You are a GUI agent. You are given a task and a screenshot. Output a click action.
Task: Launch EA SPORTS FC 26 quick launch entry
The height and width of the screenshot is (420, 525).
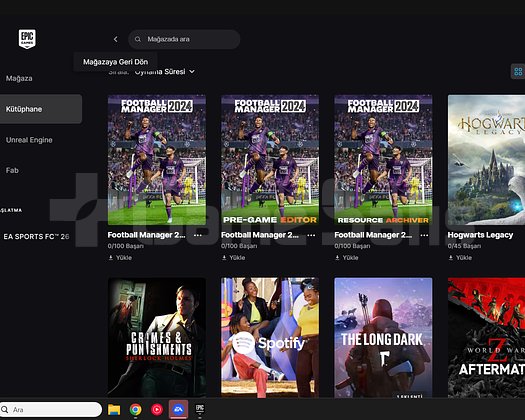tap(36, 236)
